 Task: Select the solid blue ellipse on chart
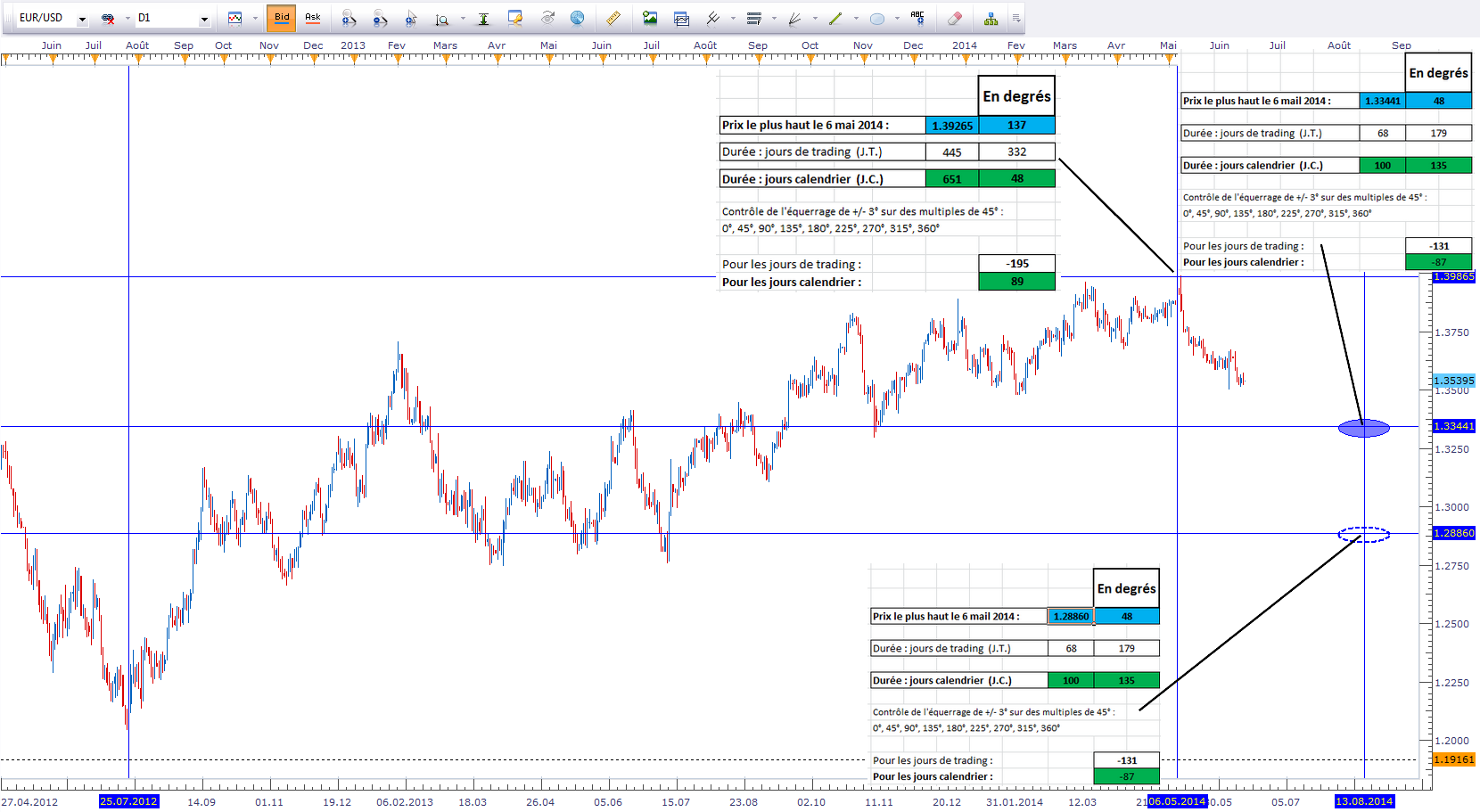click(x=1364, y=429)
